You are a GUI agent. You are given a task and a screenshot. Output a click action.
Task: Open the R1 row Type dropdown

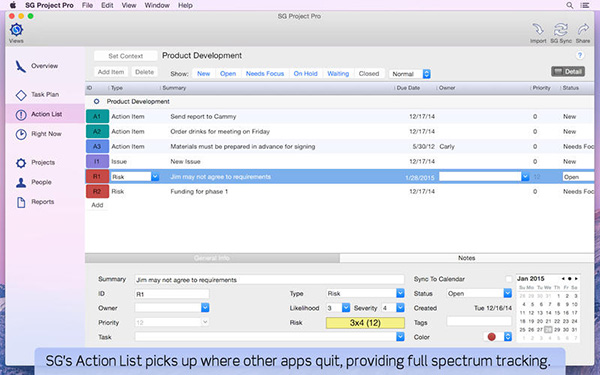pos(155,177)
